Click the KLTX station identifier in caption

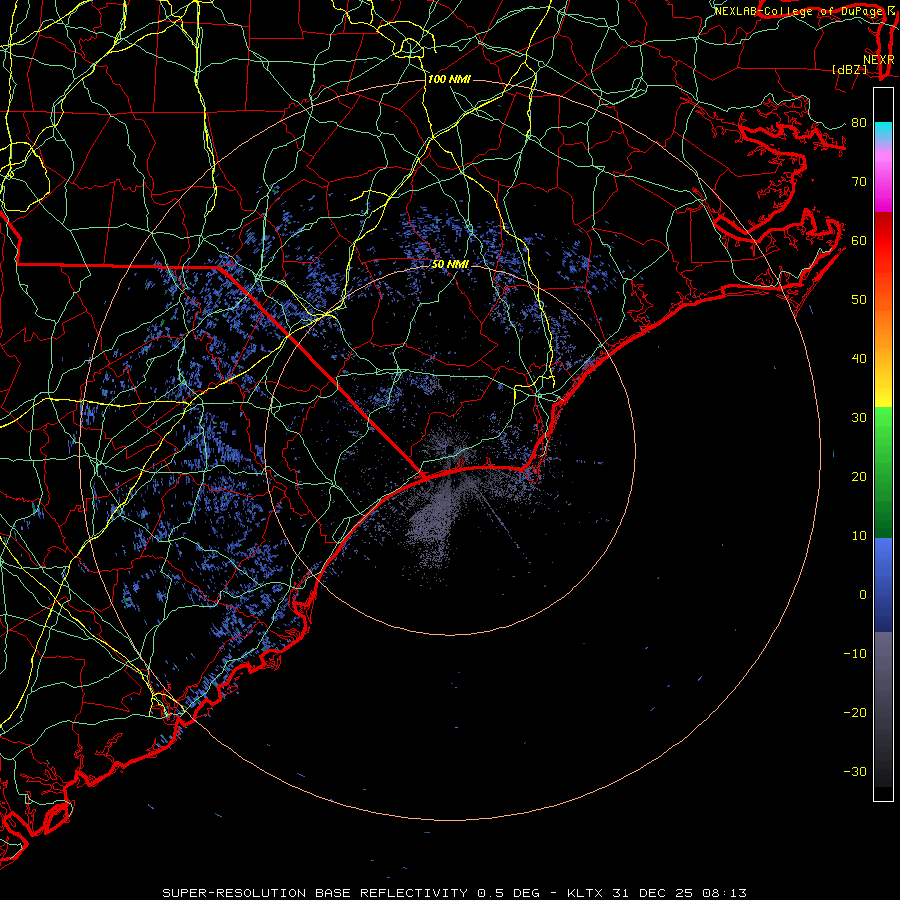click(585, 893)
